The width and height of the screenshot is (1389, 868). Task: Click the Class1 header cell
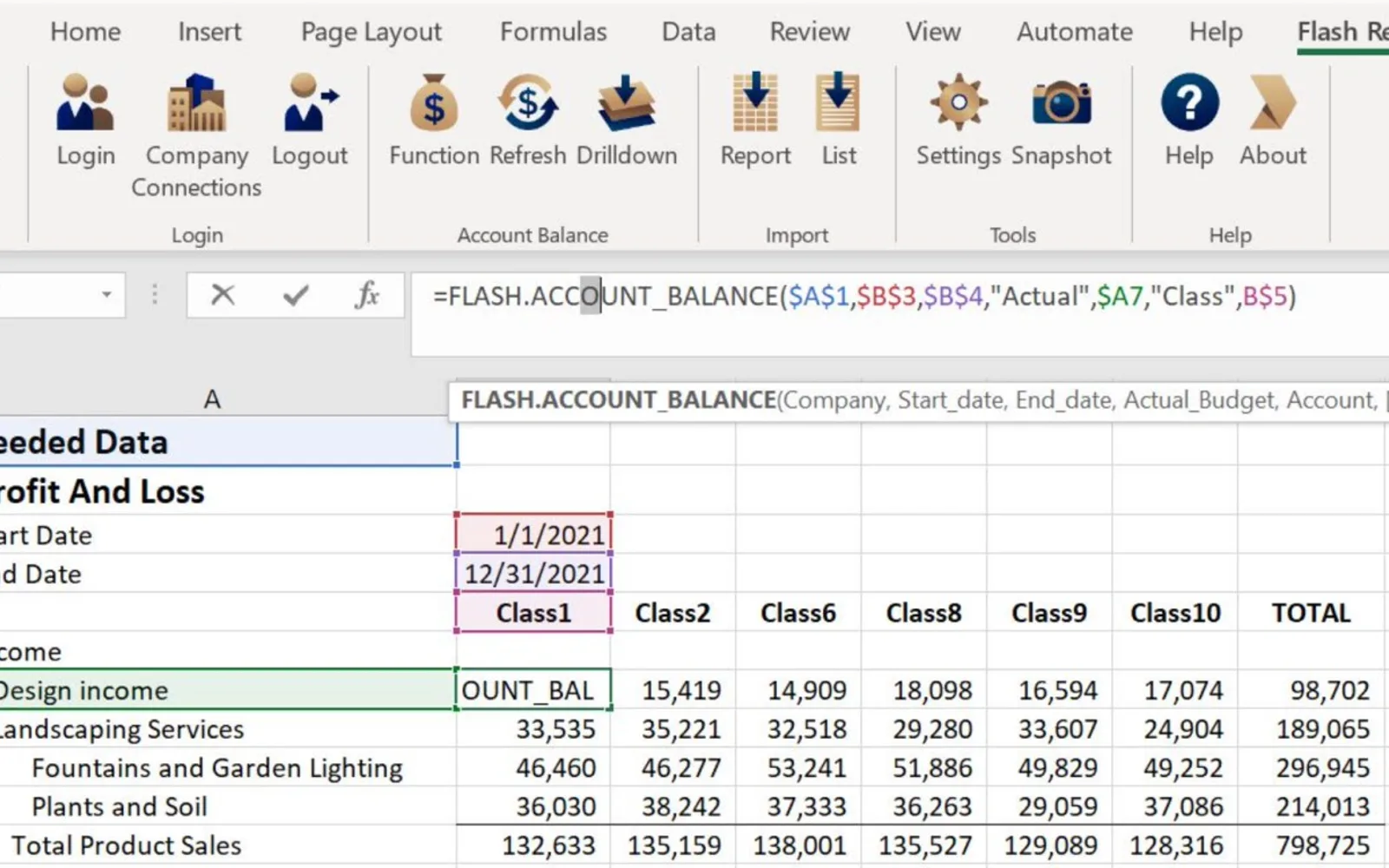(x=534, y=613)
